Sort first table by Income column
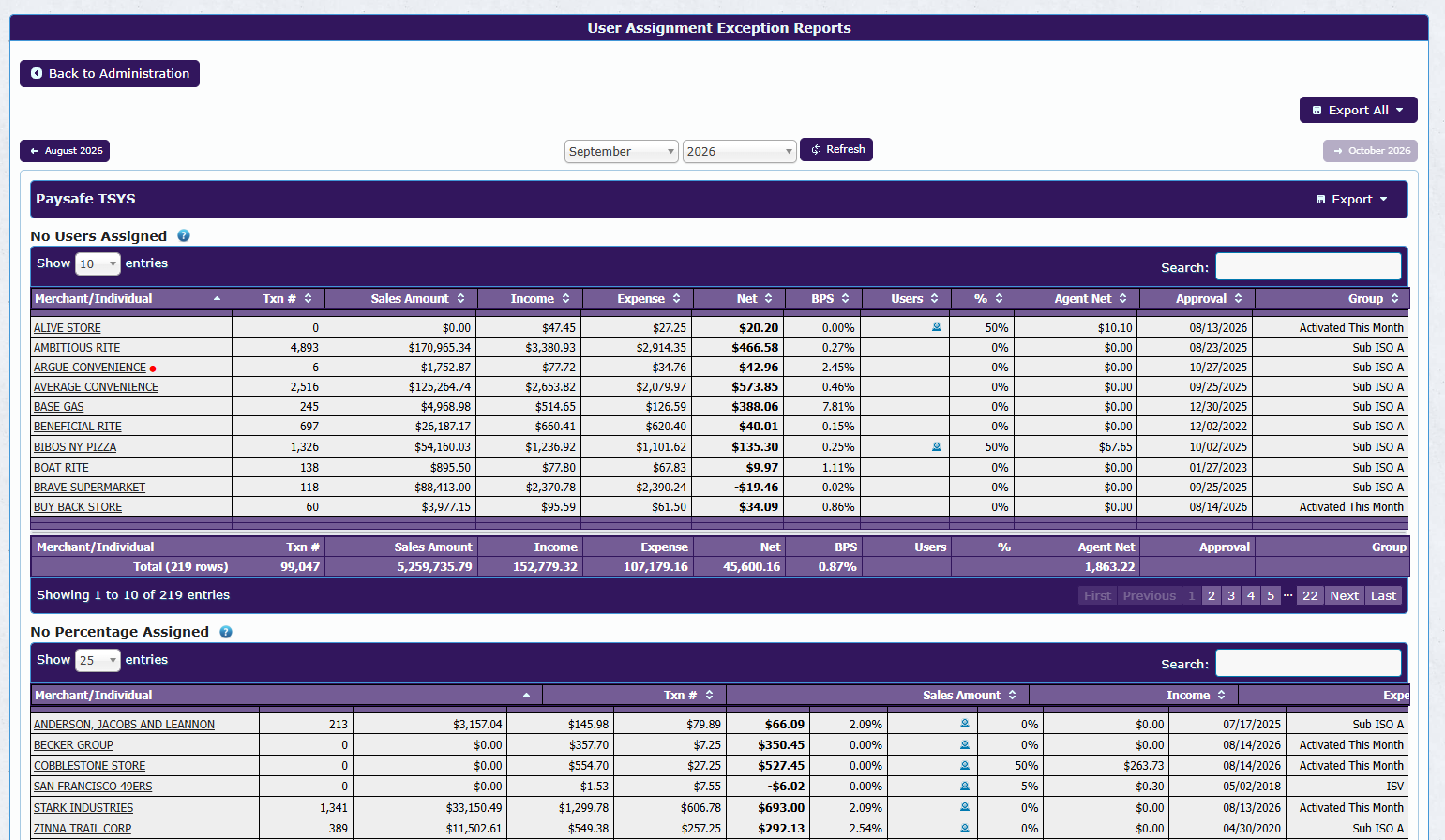Image resolution: width=1445 pixels, height=840 pixels. tap(531, 298)
